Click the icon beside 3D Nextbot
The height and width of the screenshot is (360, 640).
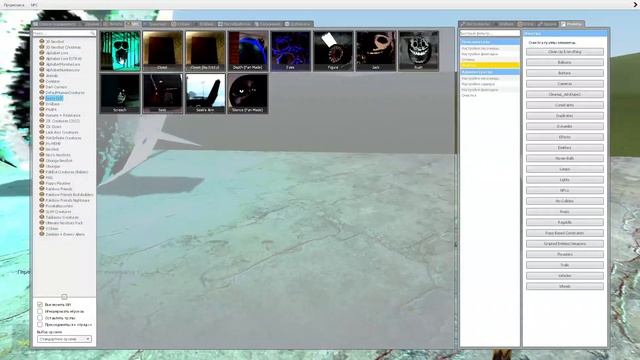[x=42, y=41]
